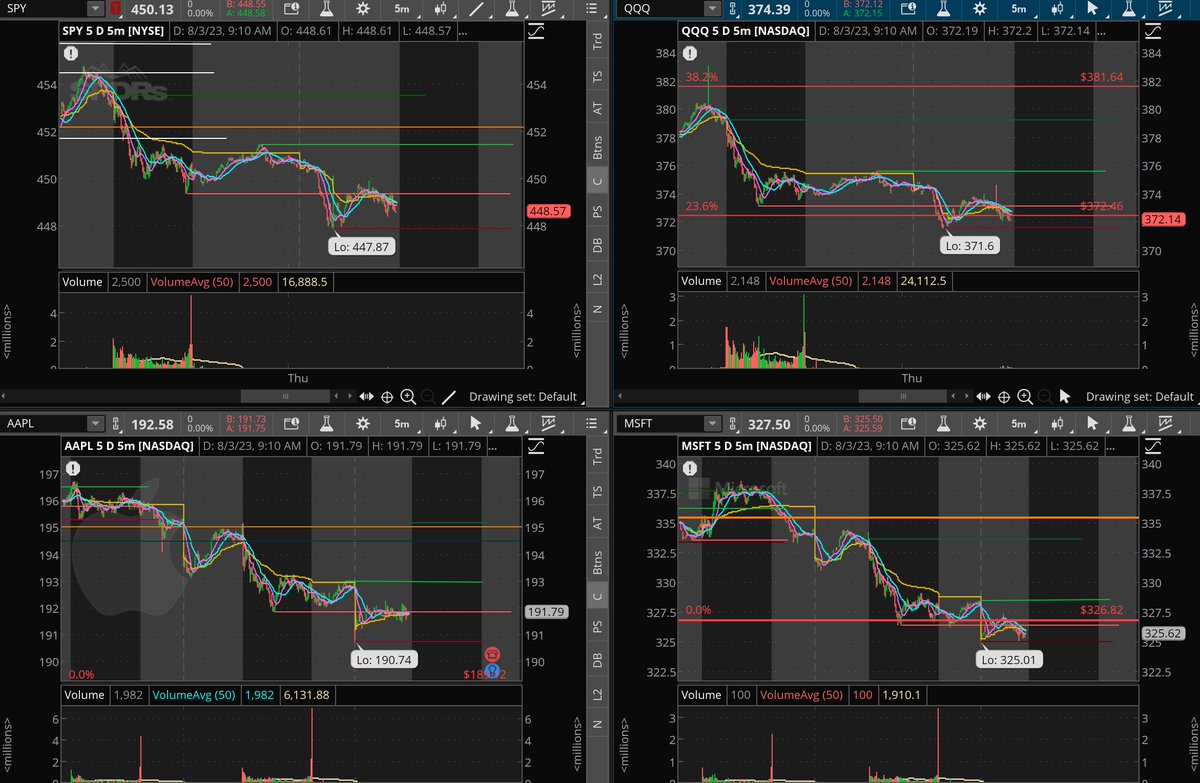The image size is (1200, 783).
Task: Open chart settings gear in SPY panel
Action: click(x=362, y=9)
